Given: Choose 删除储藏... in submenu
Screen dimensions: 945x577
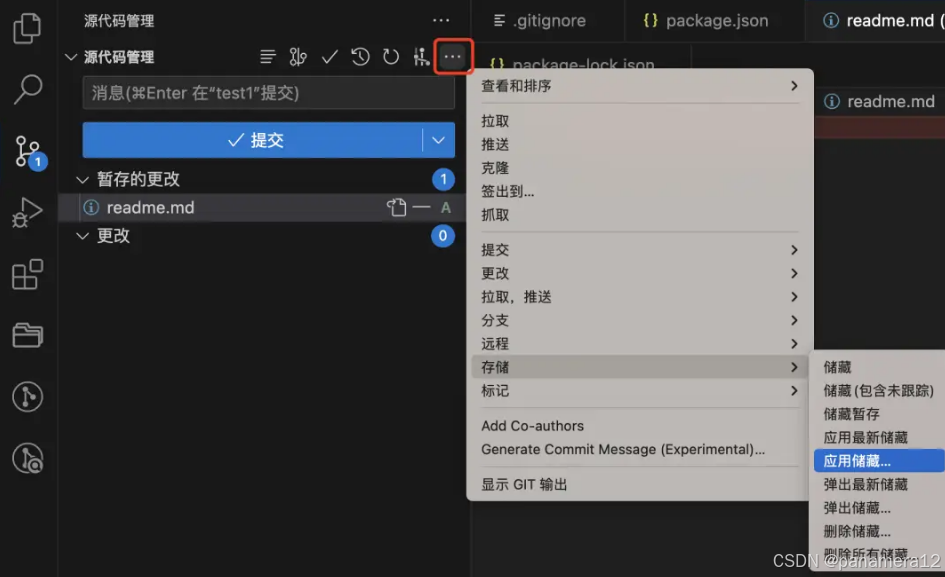Looking at the screenshot, I should (x=879, y=532).
